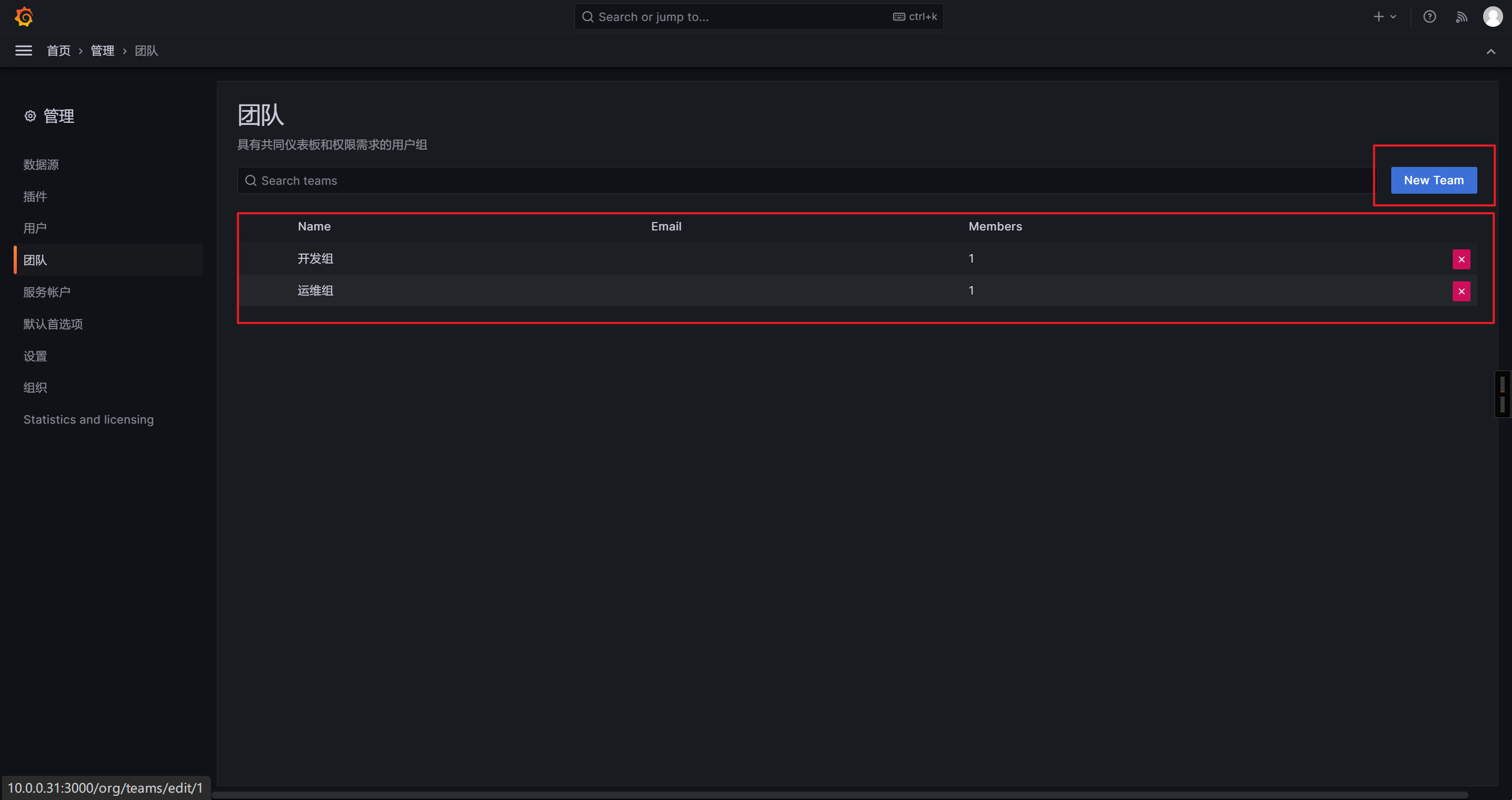Open 设置 in sidebar
Screen dimensions: 1512x800
pos(35,356)
